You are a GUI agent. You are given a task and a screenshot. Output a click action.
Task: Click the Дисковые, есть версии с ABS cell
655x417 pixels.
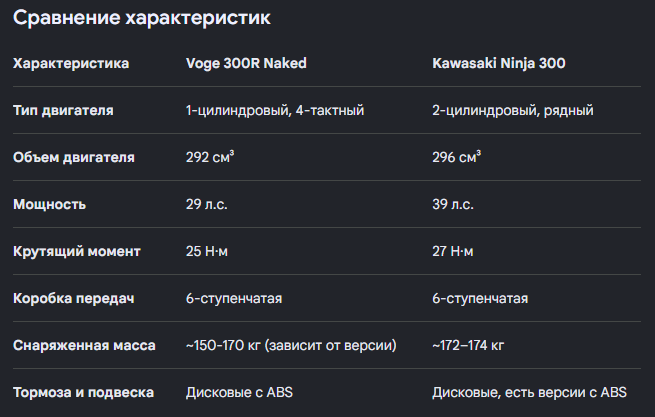tap(530, 392)
